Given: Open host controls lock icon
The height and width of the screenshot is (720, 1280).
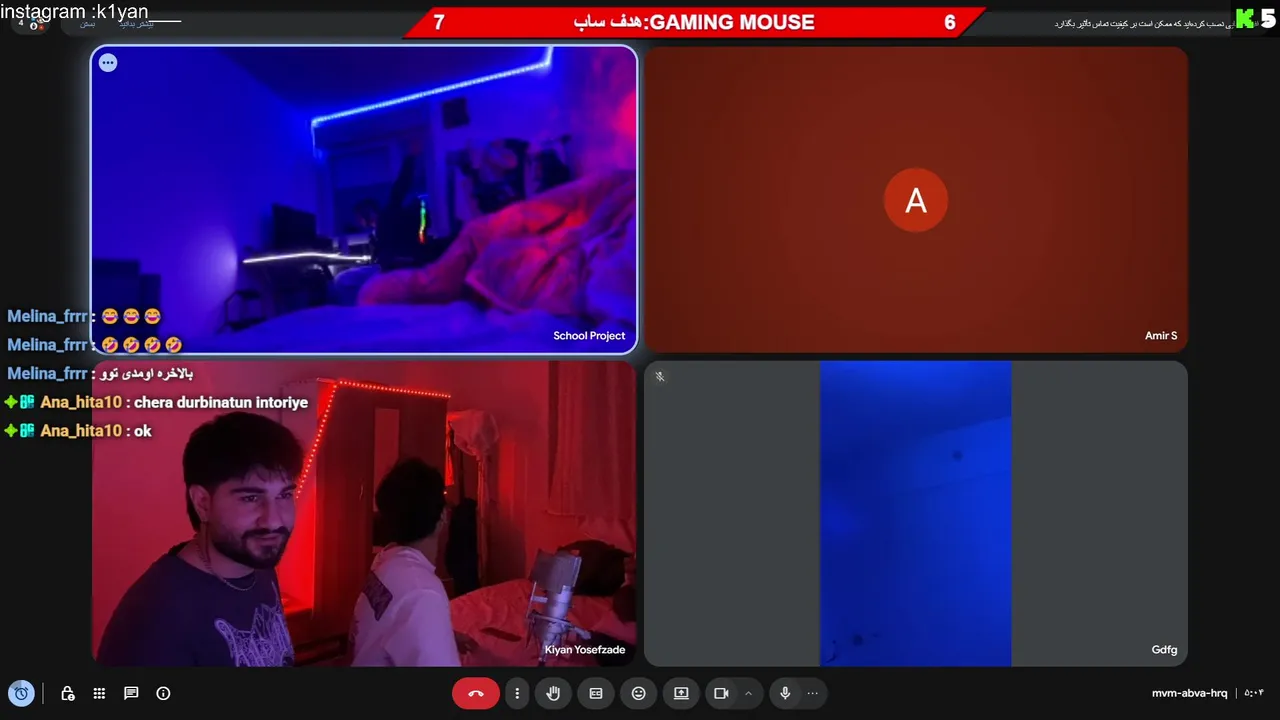Looking at the screenshot, I should (x=68, y=693).
